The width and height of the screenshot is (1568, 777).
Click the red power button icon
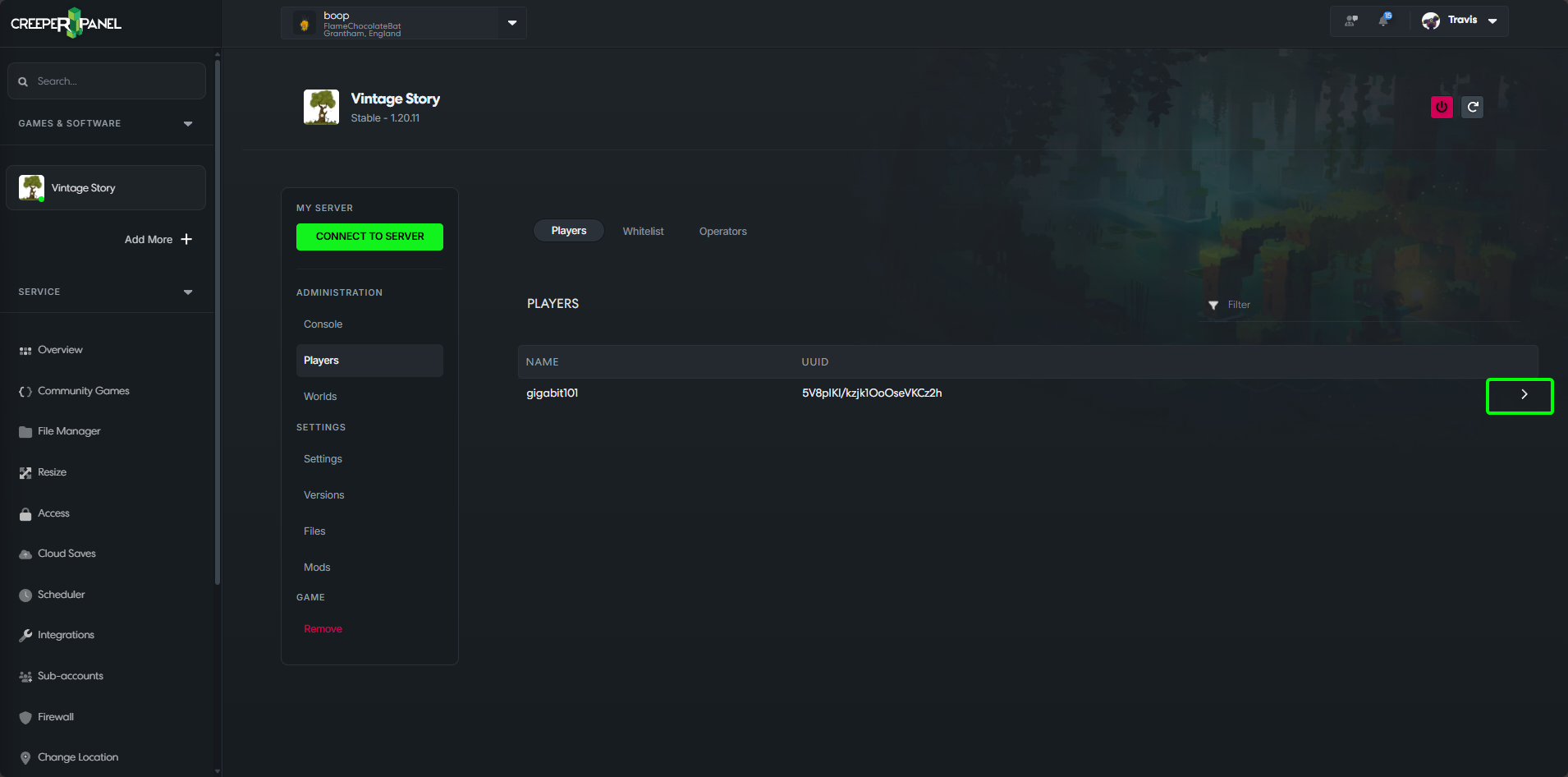(x=1442, y=107)
